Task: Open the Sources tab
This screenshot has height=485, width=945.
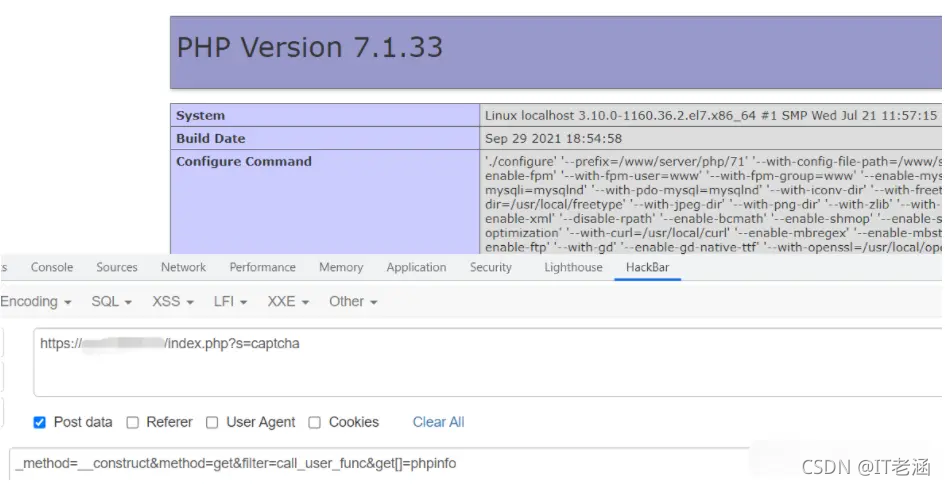Action: tap(117, 268)
